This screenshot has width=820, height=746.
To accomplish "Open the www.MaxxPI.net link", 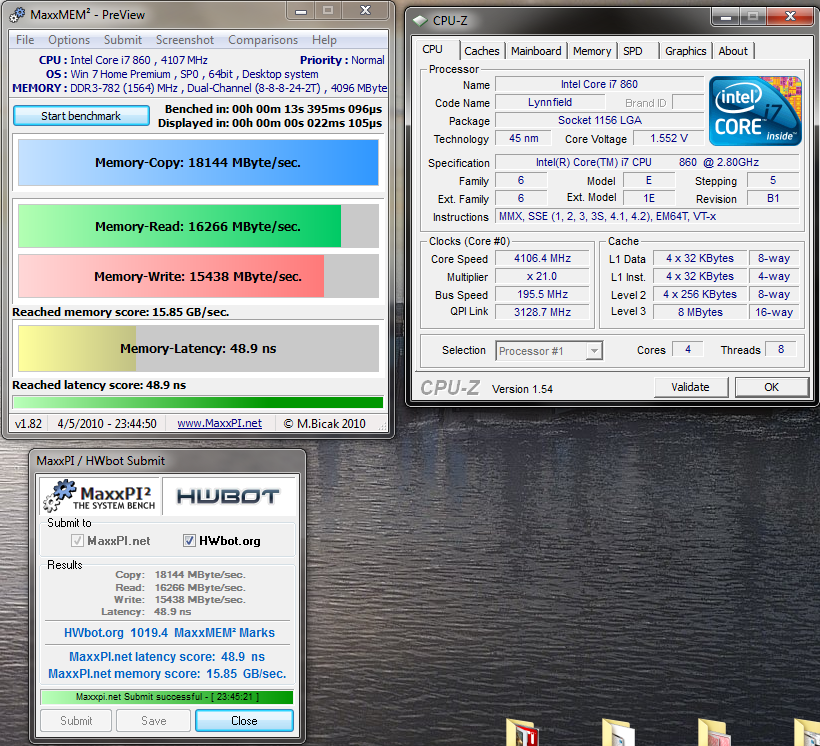I will [x=220, y=423].
